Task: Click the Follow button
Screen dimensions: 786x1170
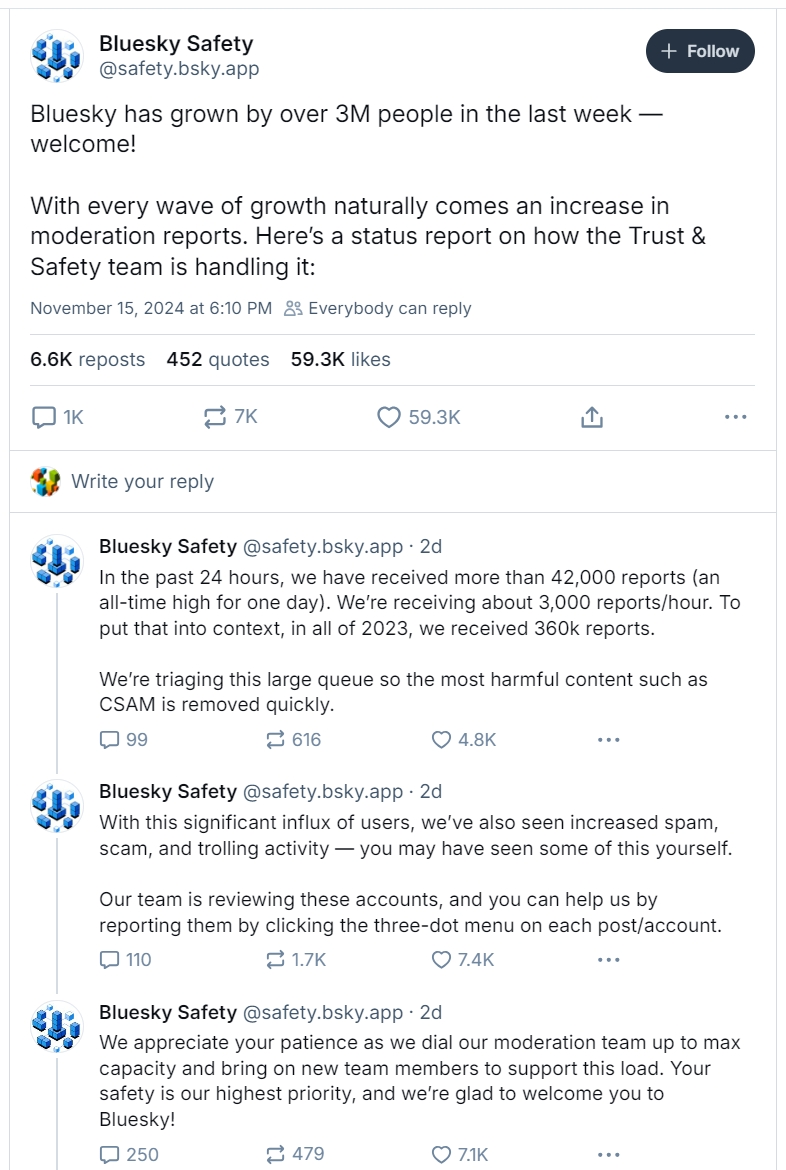Action: click(699, 51)
